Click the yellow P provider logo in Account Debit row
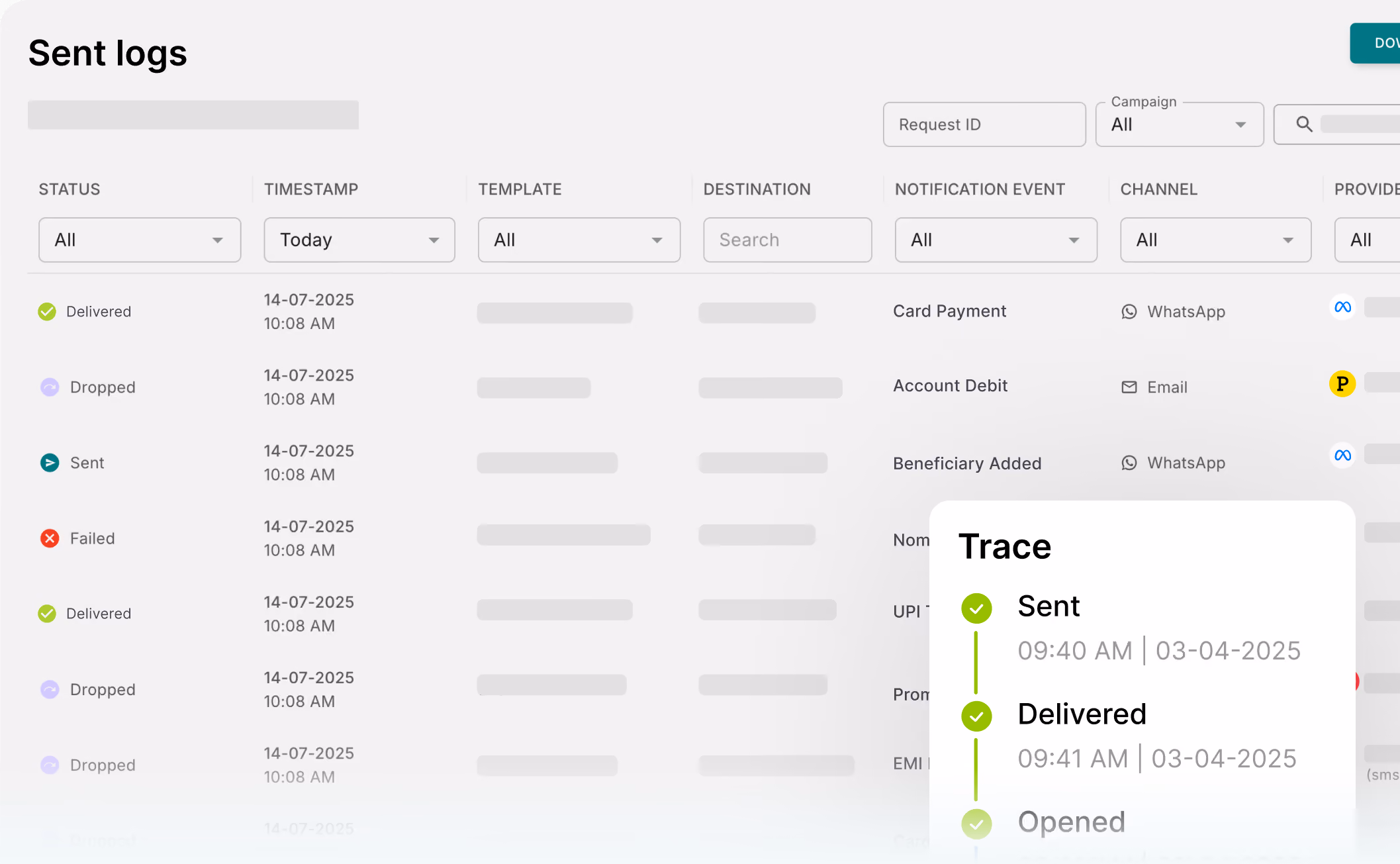 1342,384
